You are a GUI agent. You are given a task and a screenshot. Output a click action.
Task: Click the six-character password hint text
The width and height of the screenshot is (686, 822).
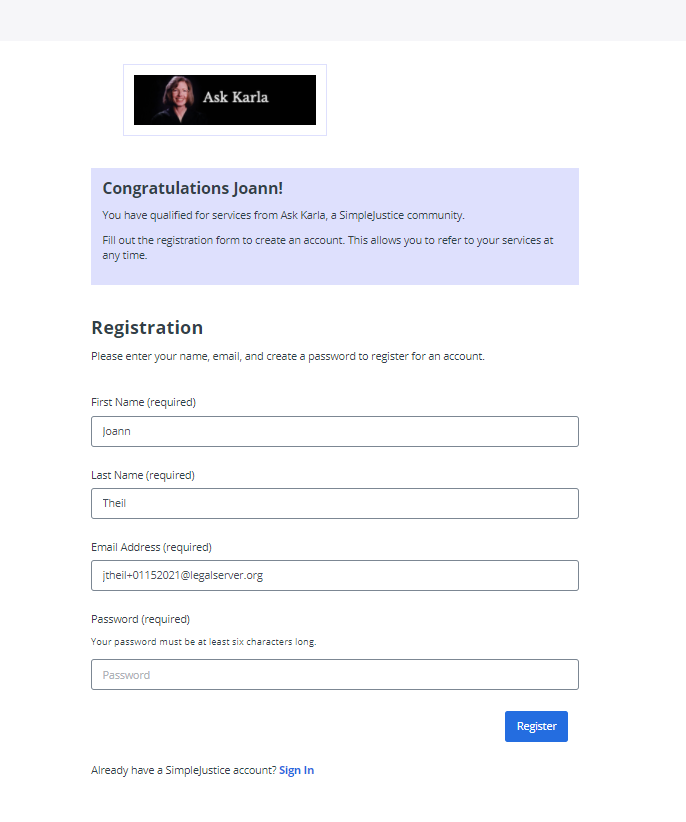click(x=204, y=642)
